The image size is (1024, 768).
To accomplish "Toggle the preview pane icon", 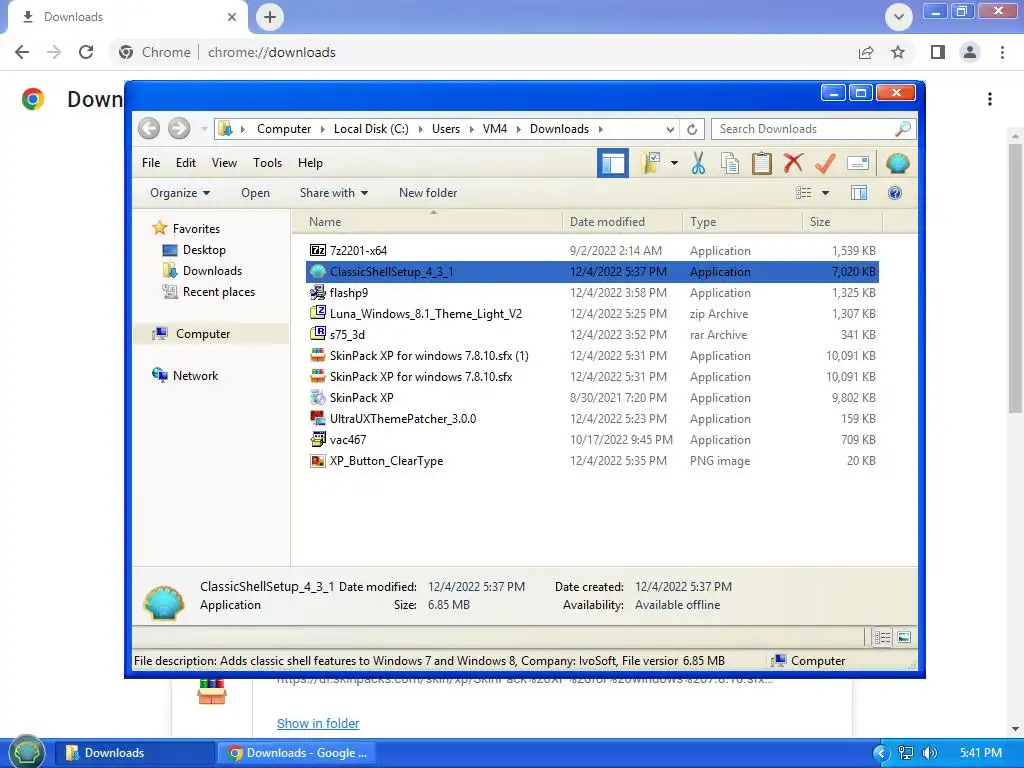I will point(859,193).
